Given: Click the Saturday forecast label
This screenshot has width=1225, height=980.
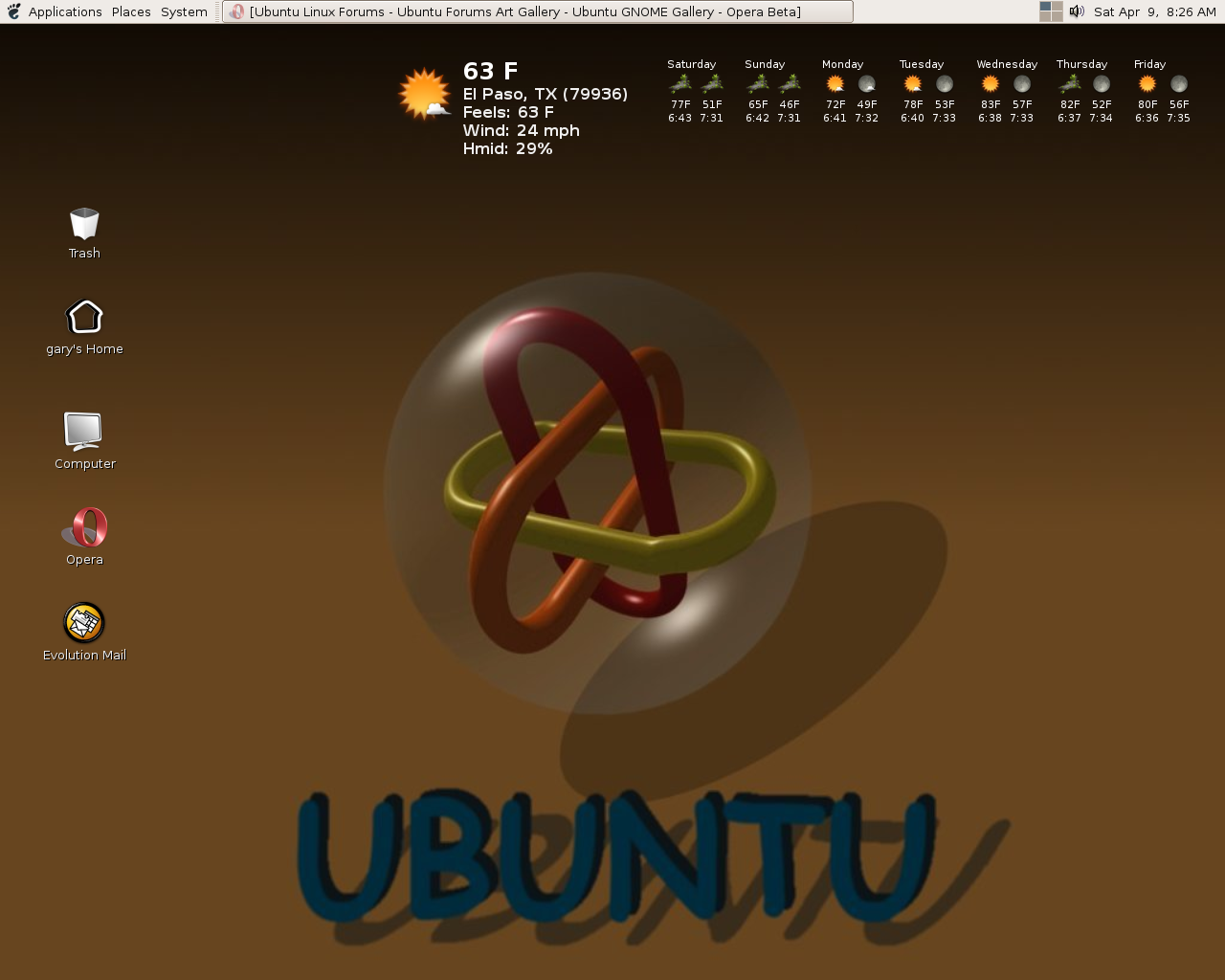Looking at the screenshot, I should 691,64.
